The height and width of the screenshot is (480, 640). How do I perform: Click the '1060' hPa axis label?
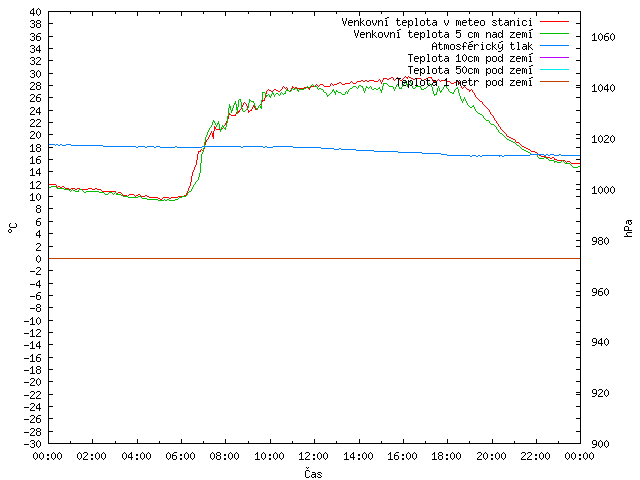(x=603, y=38)
